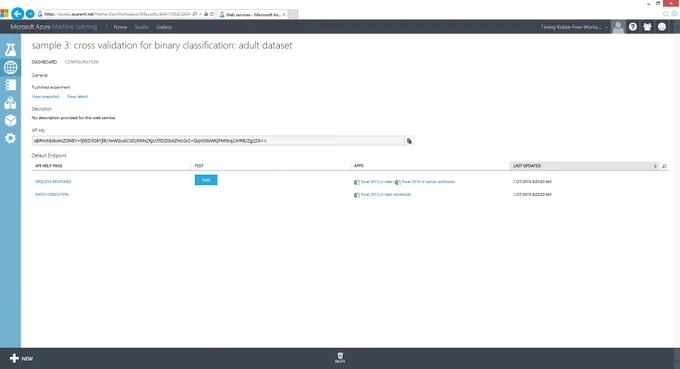The width and height of the screenshot is (680, 369).
Task: Open the Settings gear icon in sidebar
Action: (10, 138)
